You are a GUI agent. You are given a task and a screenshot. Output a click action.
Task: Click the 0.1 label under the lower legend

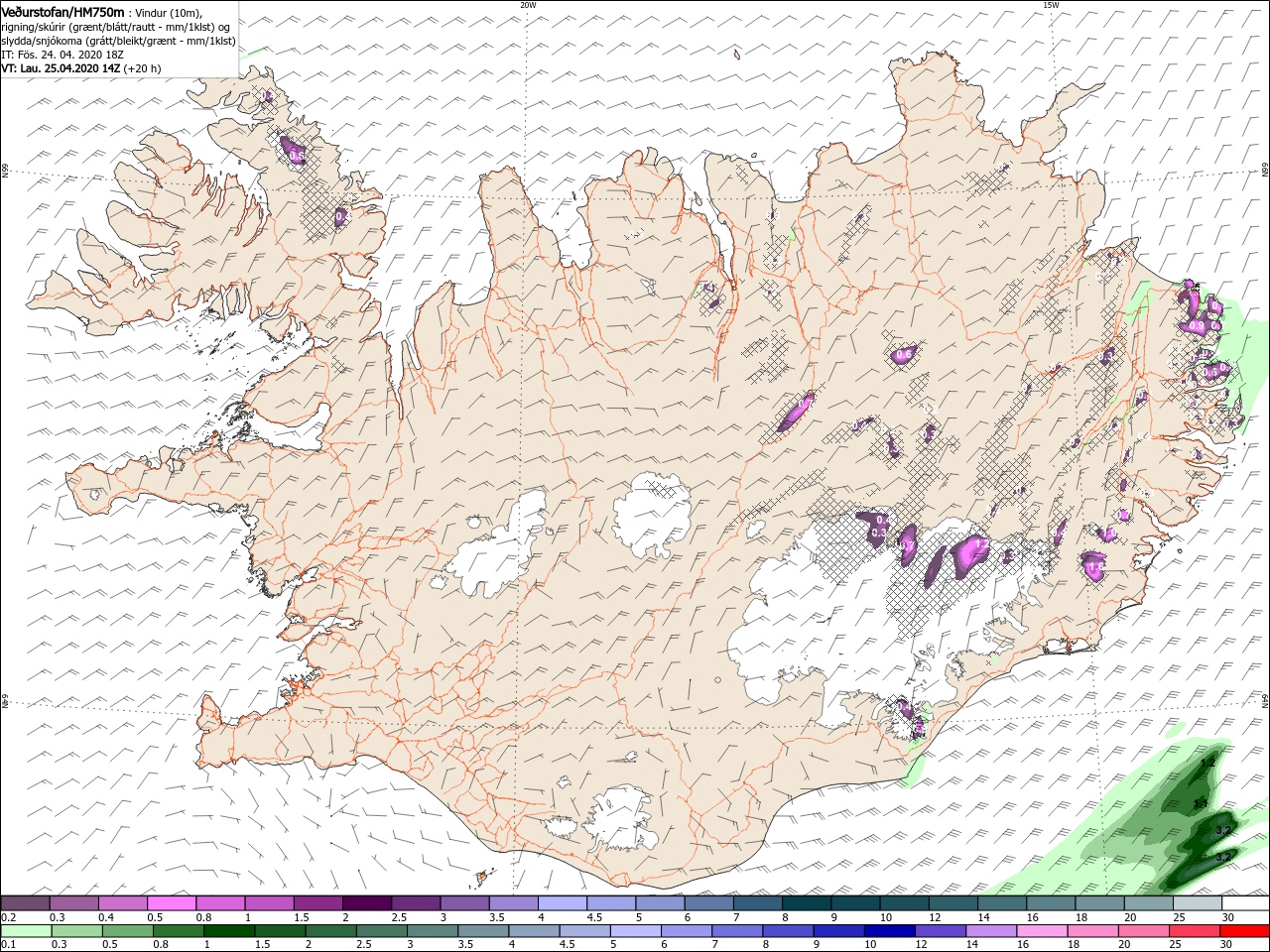8,946
